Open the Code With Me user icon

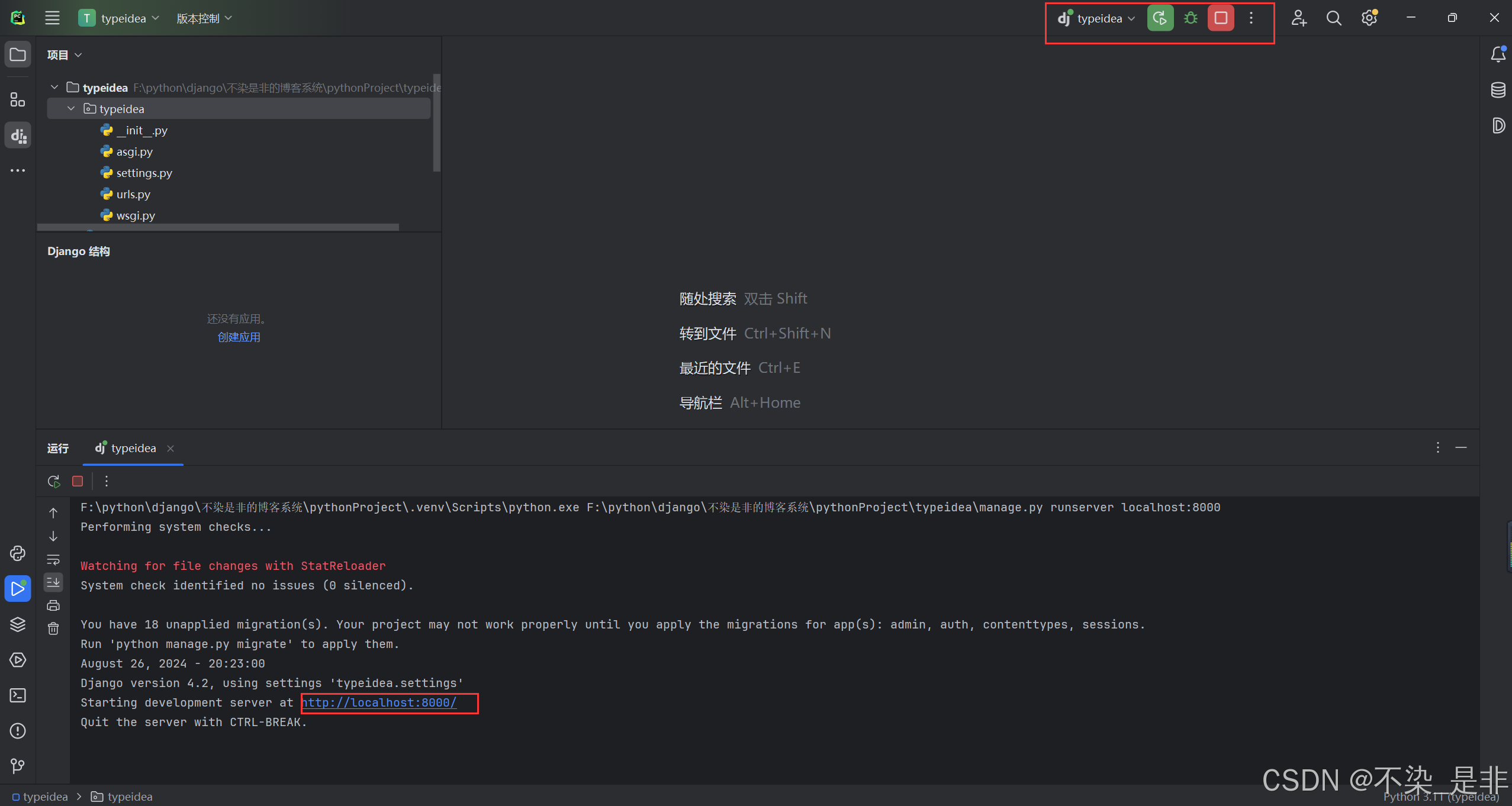click(1298, 18)
